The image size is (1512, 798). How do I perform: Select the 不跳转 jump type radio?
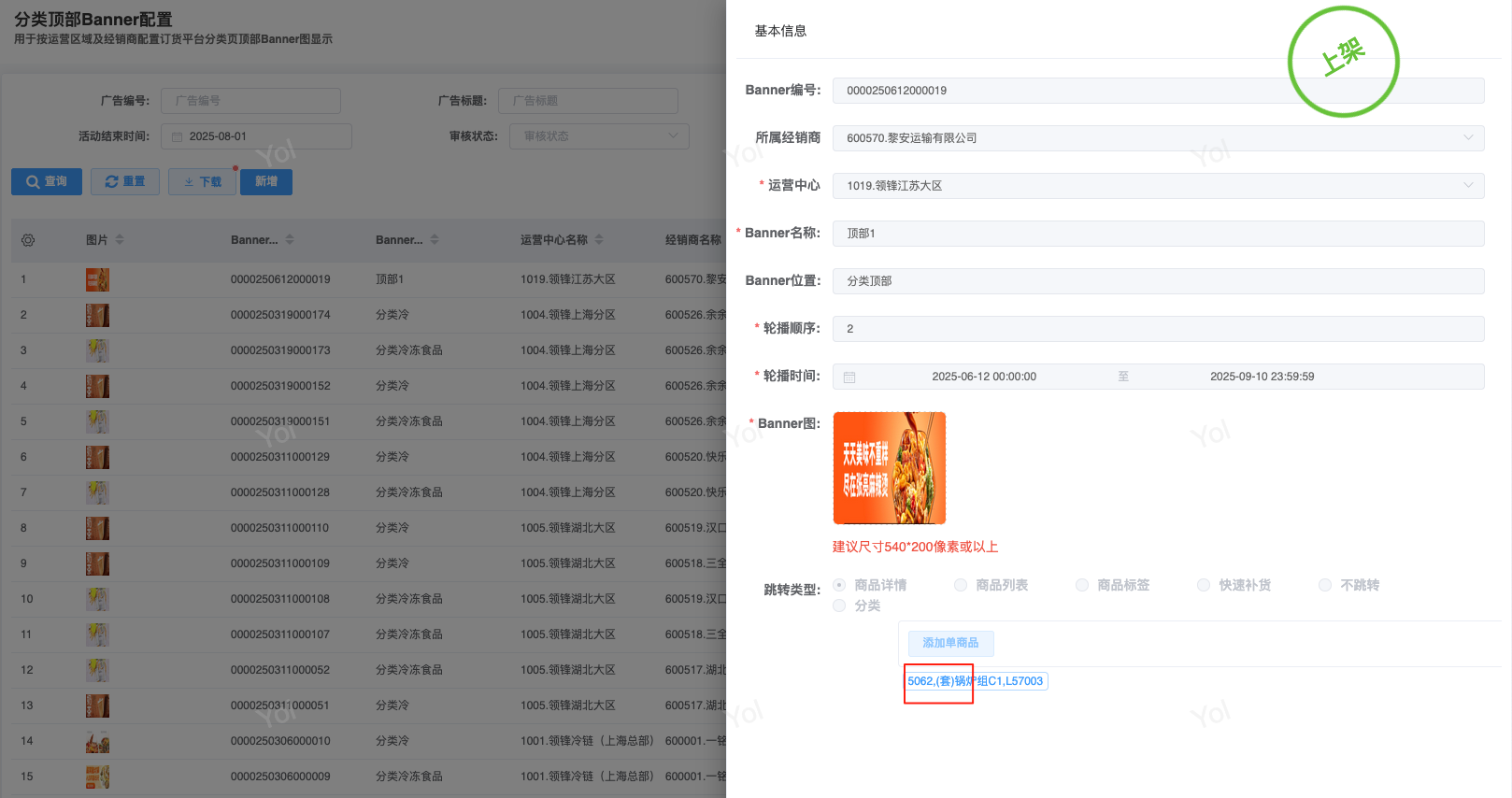coord(1325,585)
